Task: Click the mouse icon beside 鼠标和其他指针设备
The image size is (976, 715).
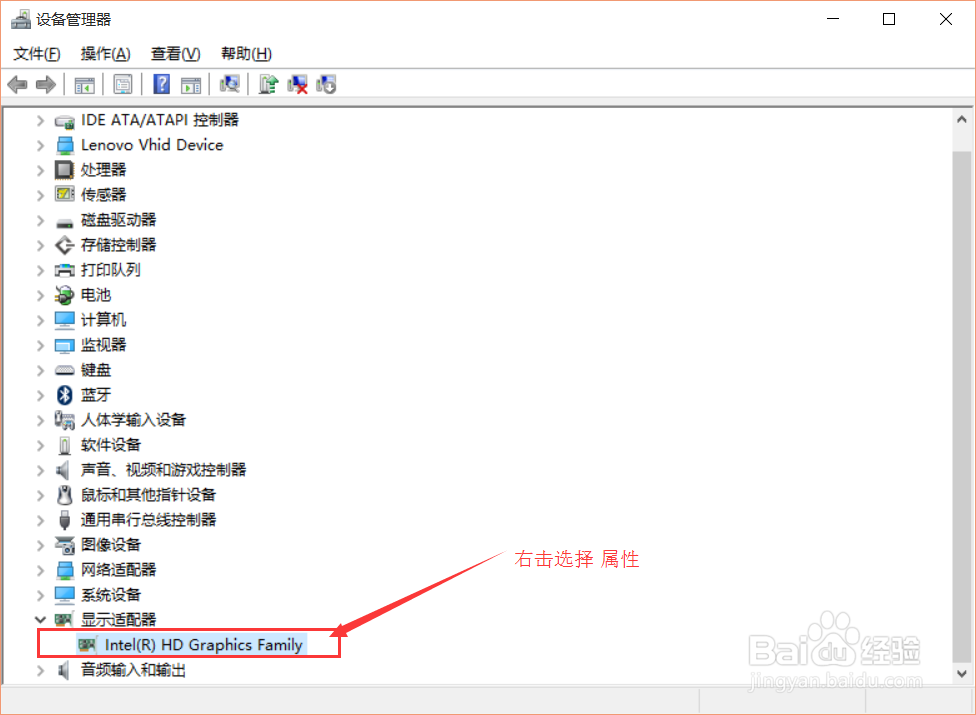Action: [x=64, y=495]
